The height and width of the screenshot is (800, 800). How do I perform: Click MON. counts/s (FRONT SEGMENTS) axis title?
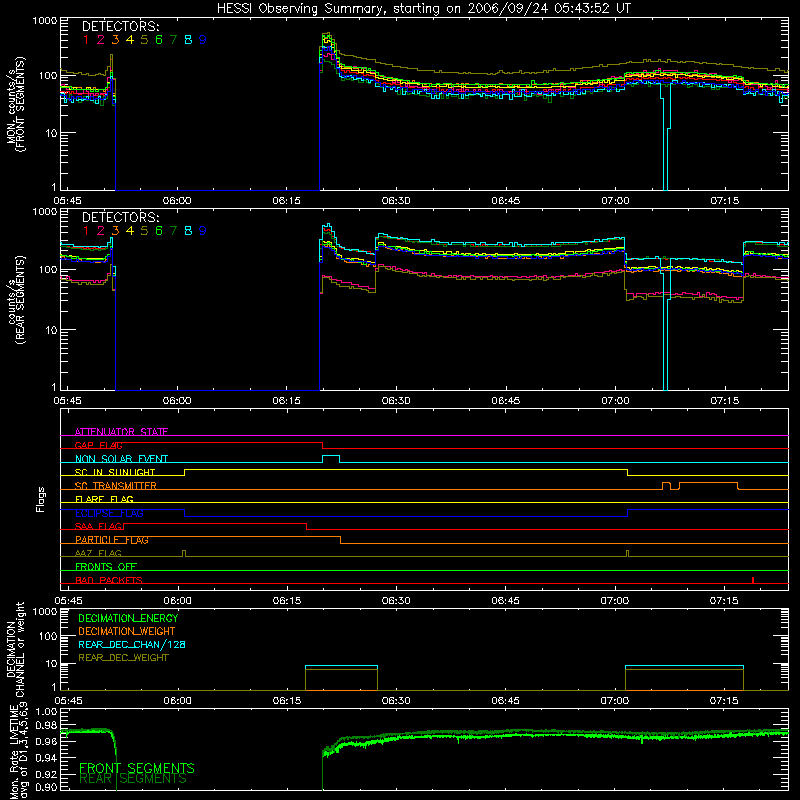point(16,104)
